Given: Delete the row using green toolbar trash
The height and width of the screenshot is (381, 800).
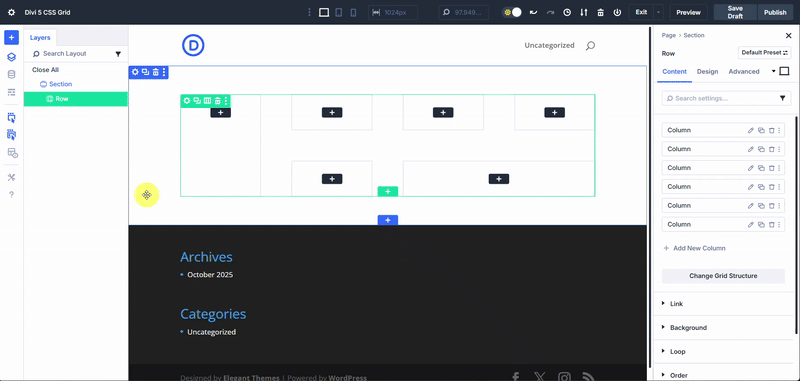Looking at the screenshot, I should (217, 101).
